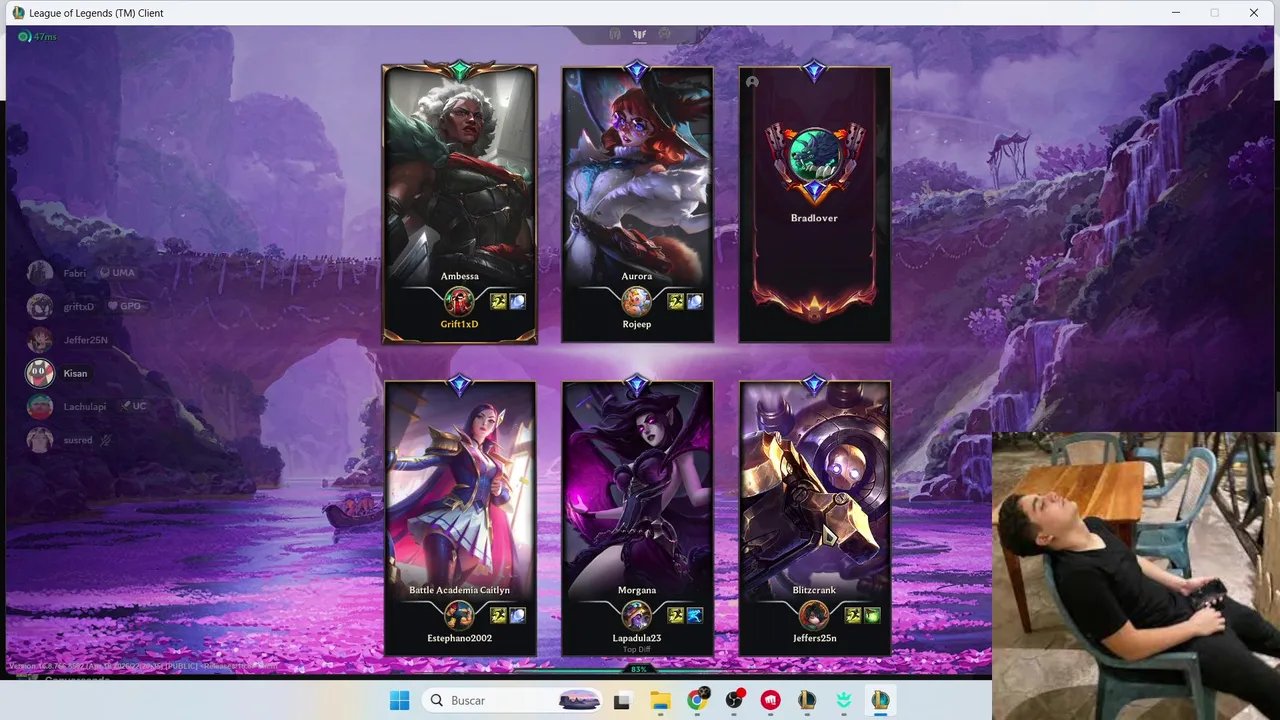Image resolution: width=1280 pixels, height=720 pixels.
Task: Click the 'Bradlover' name text
Action: [814, 218]
